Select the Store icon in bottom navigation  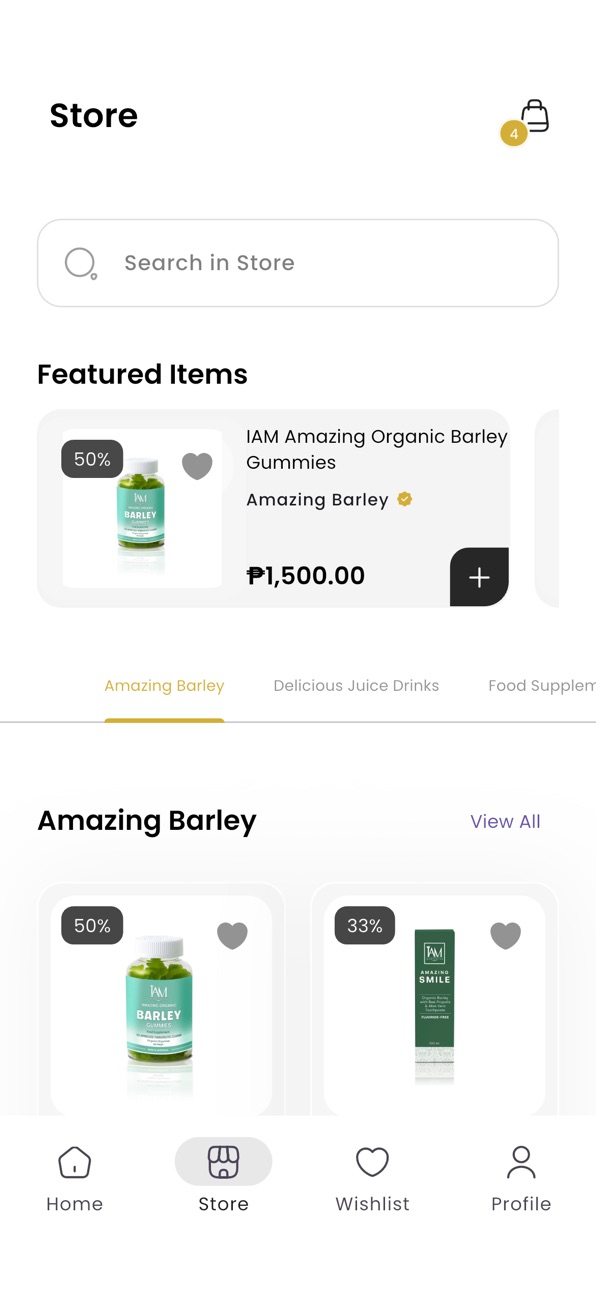223,1162
